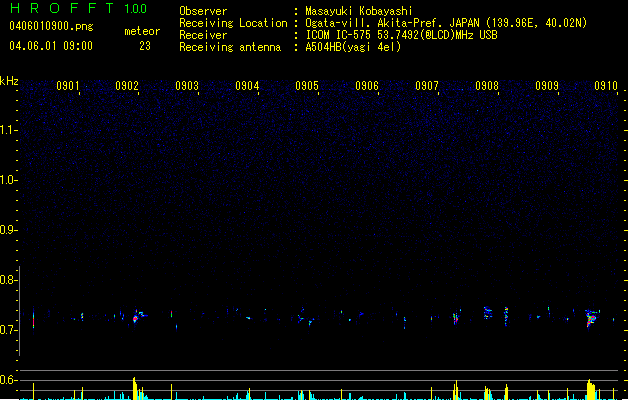
Task: Click the 0.7 kHz axis label
Action: (x=8, y=330)
